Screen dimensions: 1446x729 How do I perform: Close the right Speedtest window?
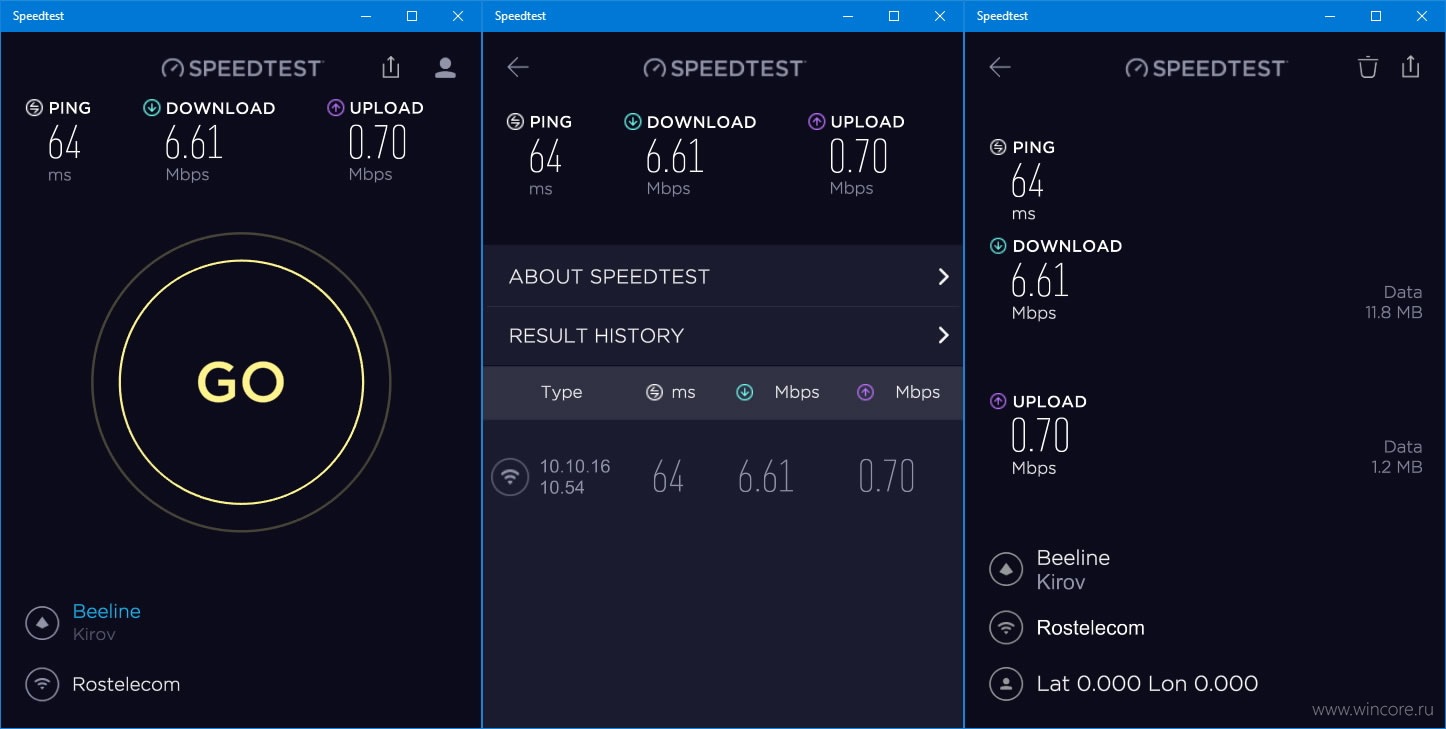(x=1422, y=16)
